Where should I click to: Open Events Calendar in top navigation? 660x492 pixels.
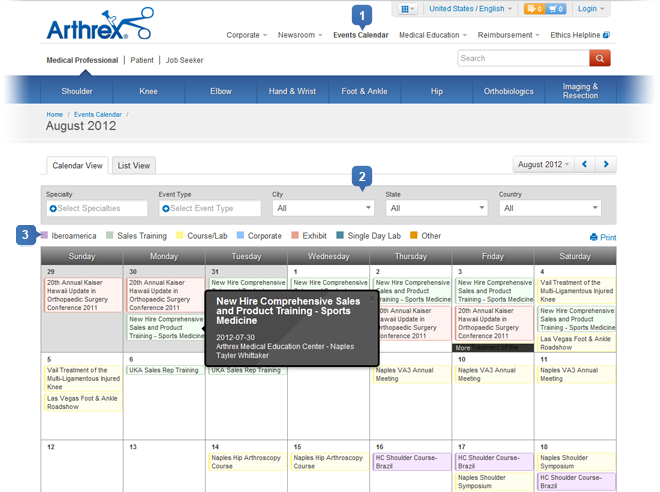361,35
